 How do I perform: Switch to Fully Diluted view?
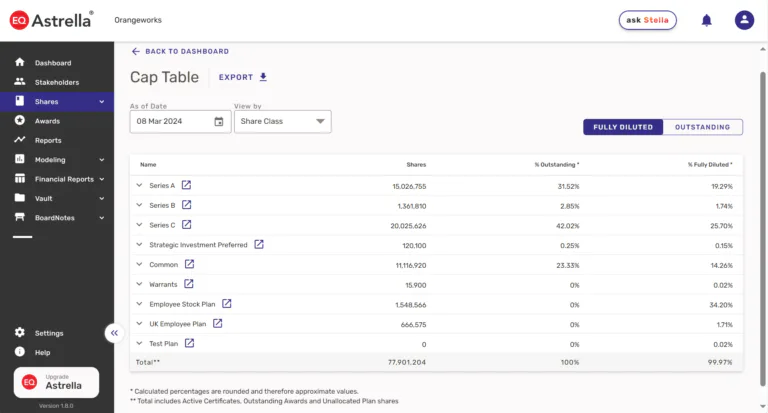pyautogui.click(x=623, y=127)
